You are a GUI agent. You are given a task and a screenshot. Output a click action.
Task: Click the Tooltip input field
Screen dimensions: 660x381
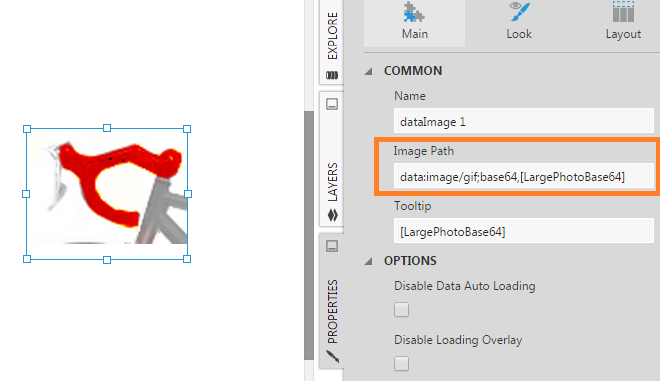(524, 231)
